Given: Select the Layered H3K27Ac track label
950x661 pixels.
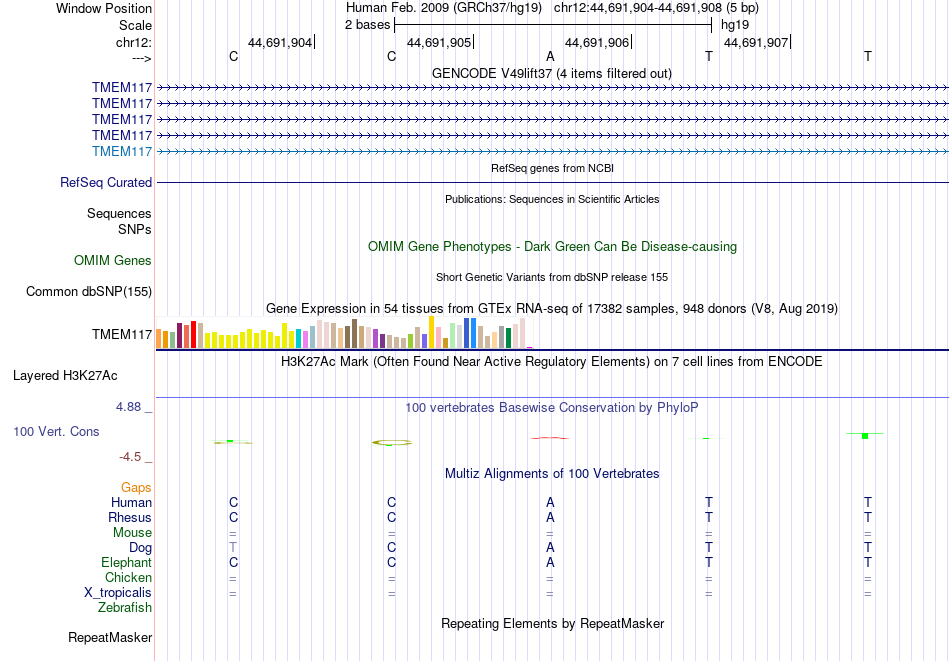Looking at the screenshot, I should point(65,376).
